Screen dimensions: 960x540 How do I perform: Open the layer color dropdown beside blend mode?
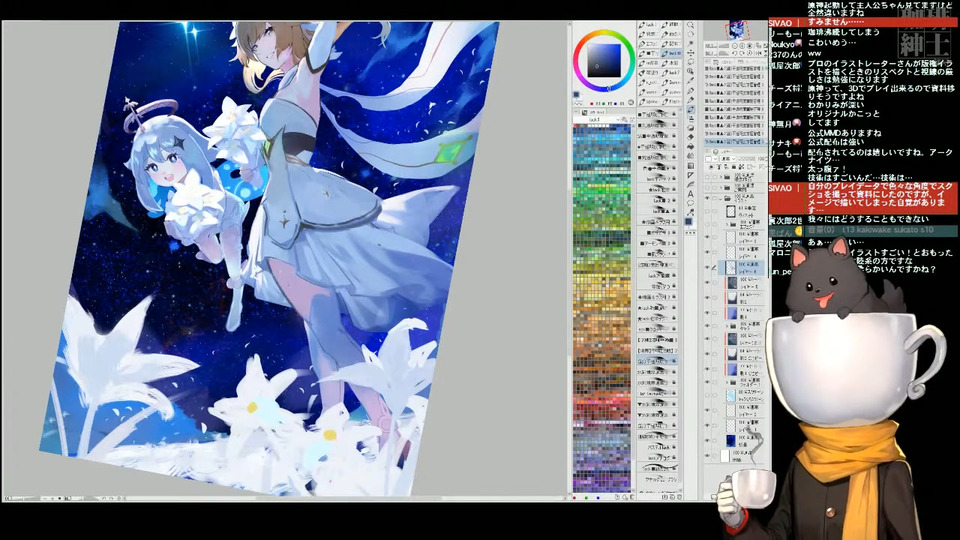tap(710, 159)
